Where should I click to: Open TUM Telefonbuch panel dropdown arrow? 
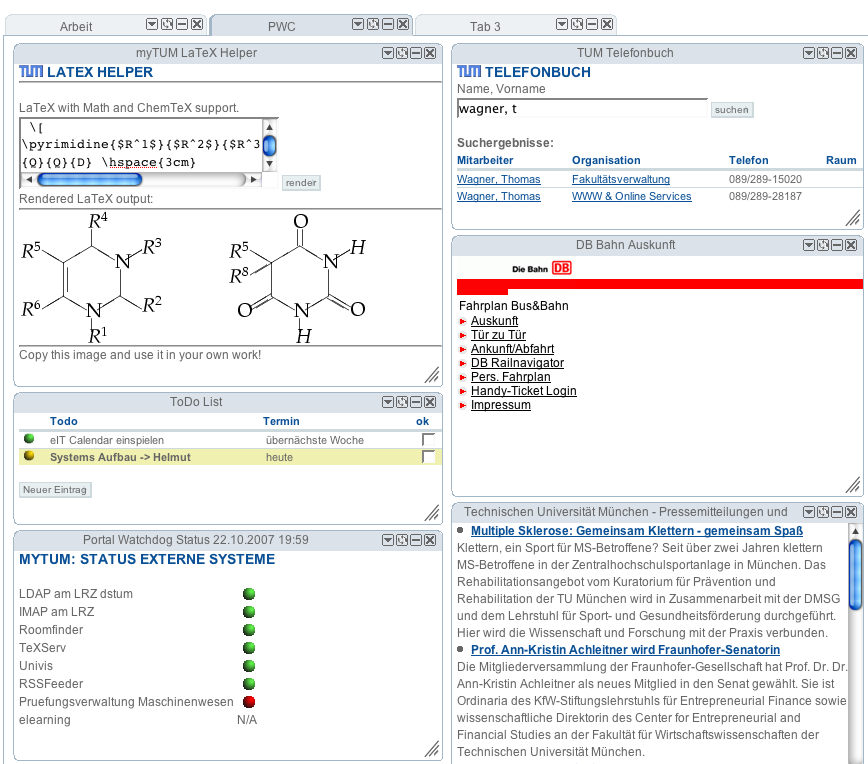point(809,53)
